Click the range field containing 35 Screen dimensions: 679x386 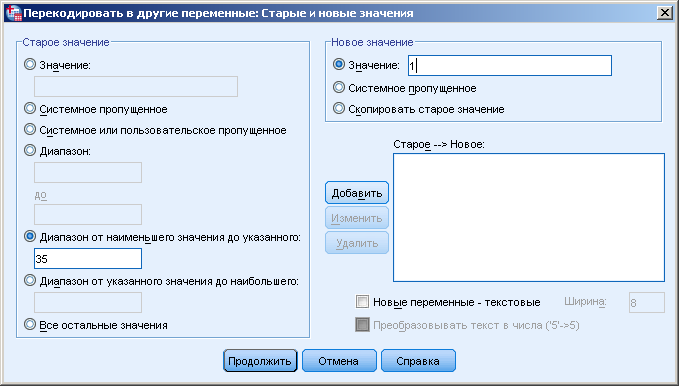(x=88, y=259)
